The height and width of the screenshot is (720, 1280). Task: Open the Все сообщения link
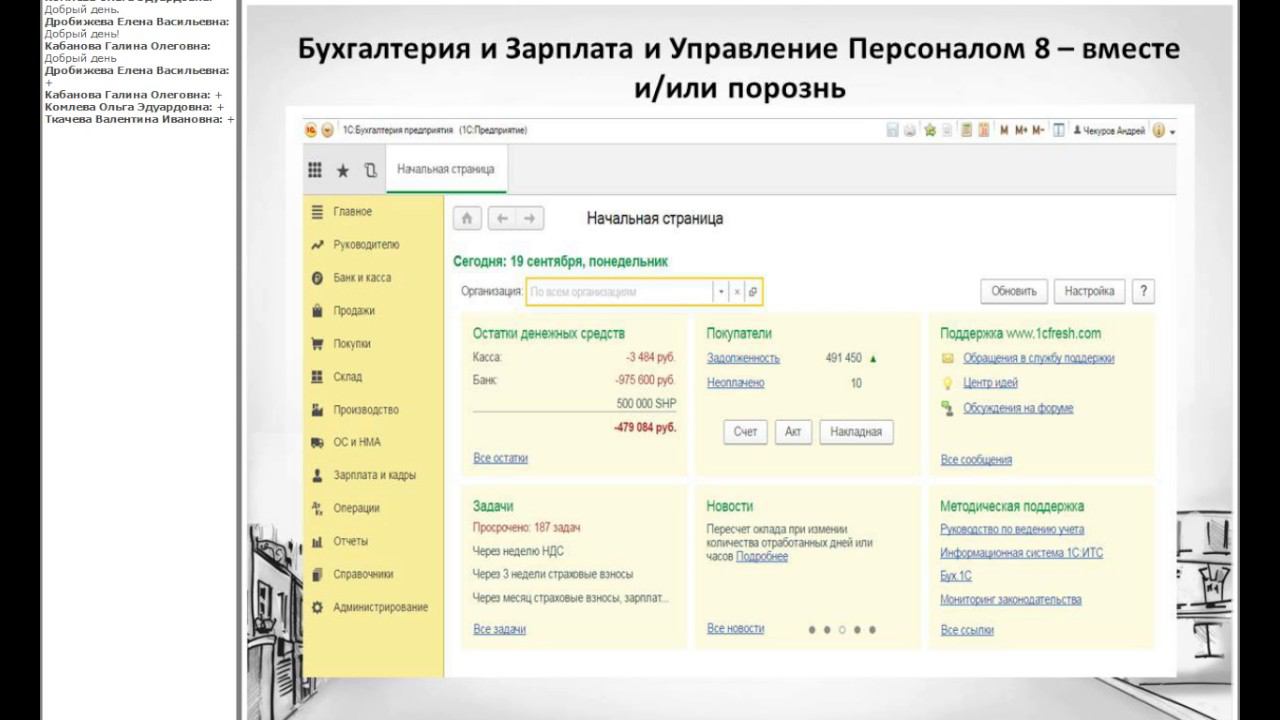click(x=976, y=460)
